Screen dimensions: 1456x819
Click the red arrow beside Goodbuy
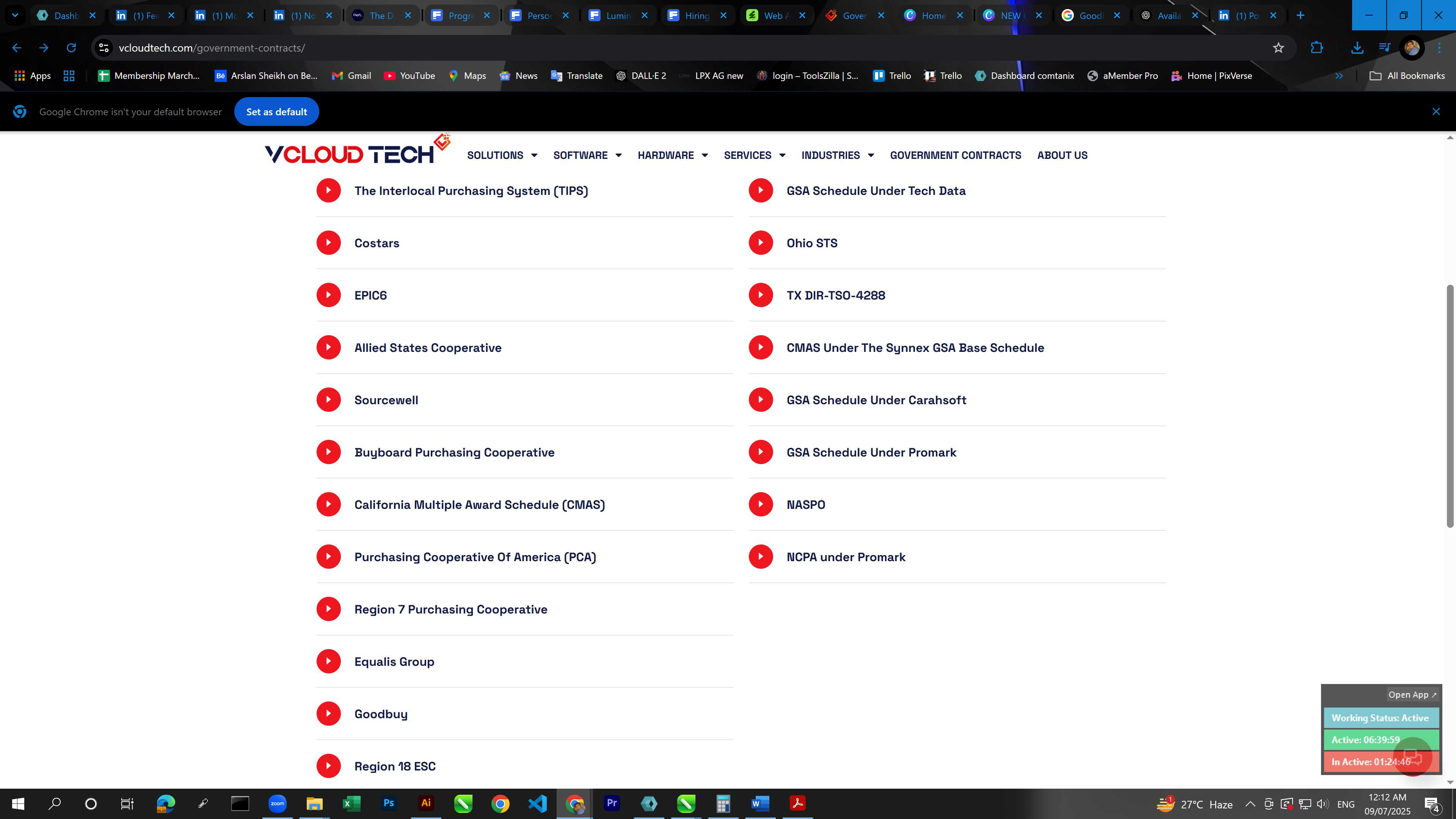[x=328, y=713]
